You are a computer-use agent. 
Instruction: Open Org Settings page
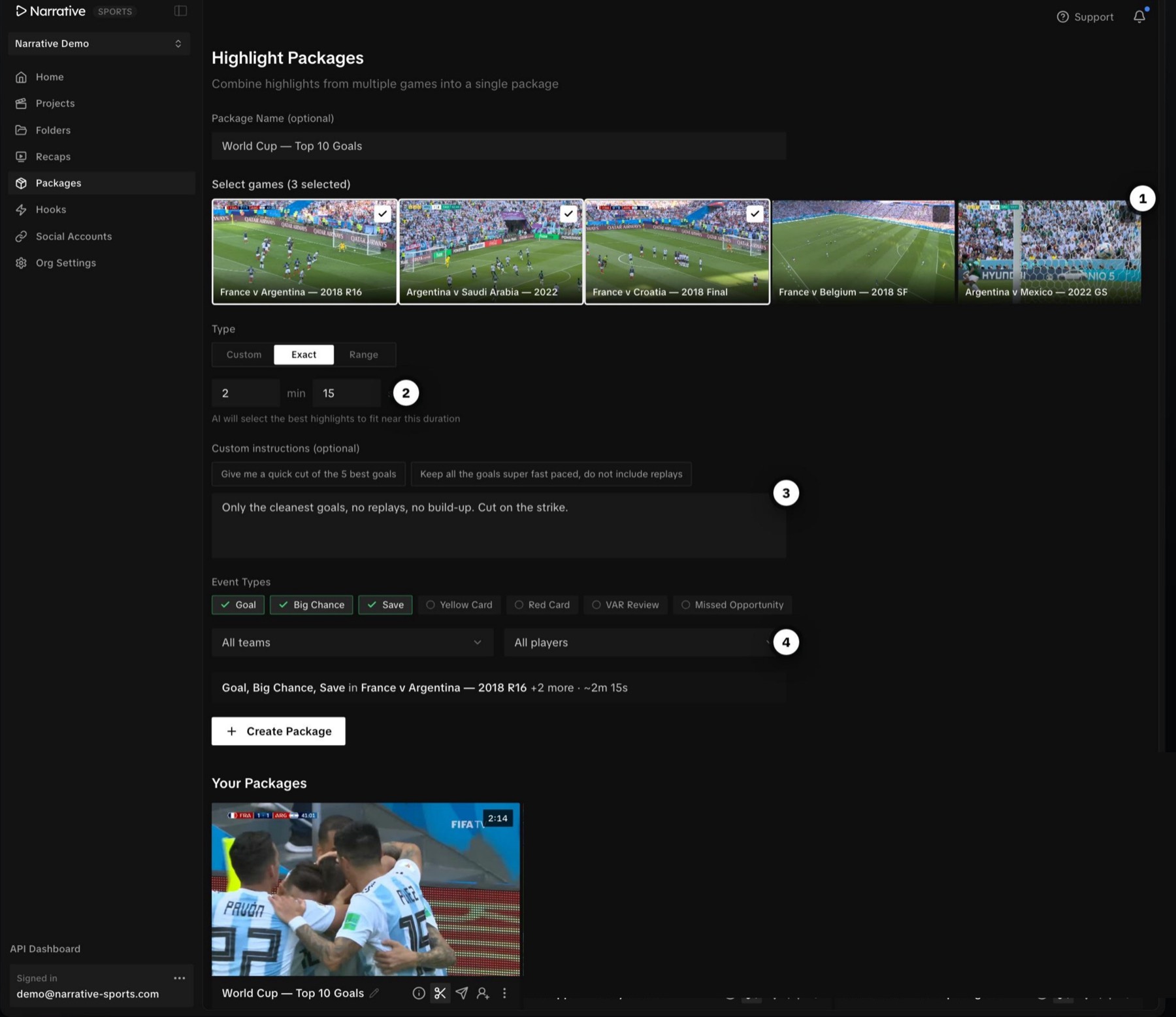click(101, 263)
